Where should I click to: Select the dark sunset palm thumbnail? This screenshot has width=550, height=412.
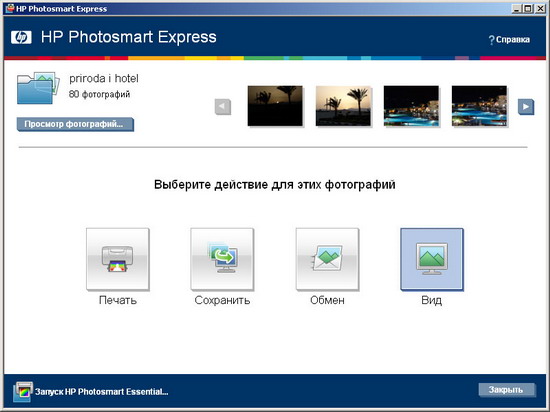click(275, 106)
